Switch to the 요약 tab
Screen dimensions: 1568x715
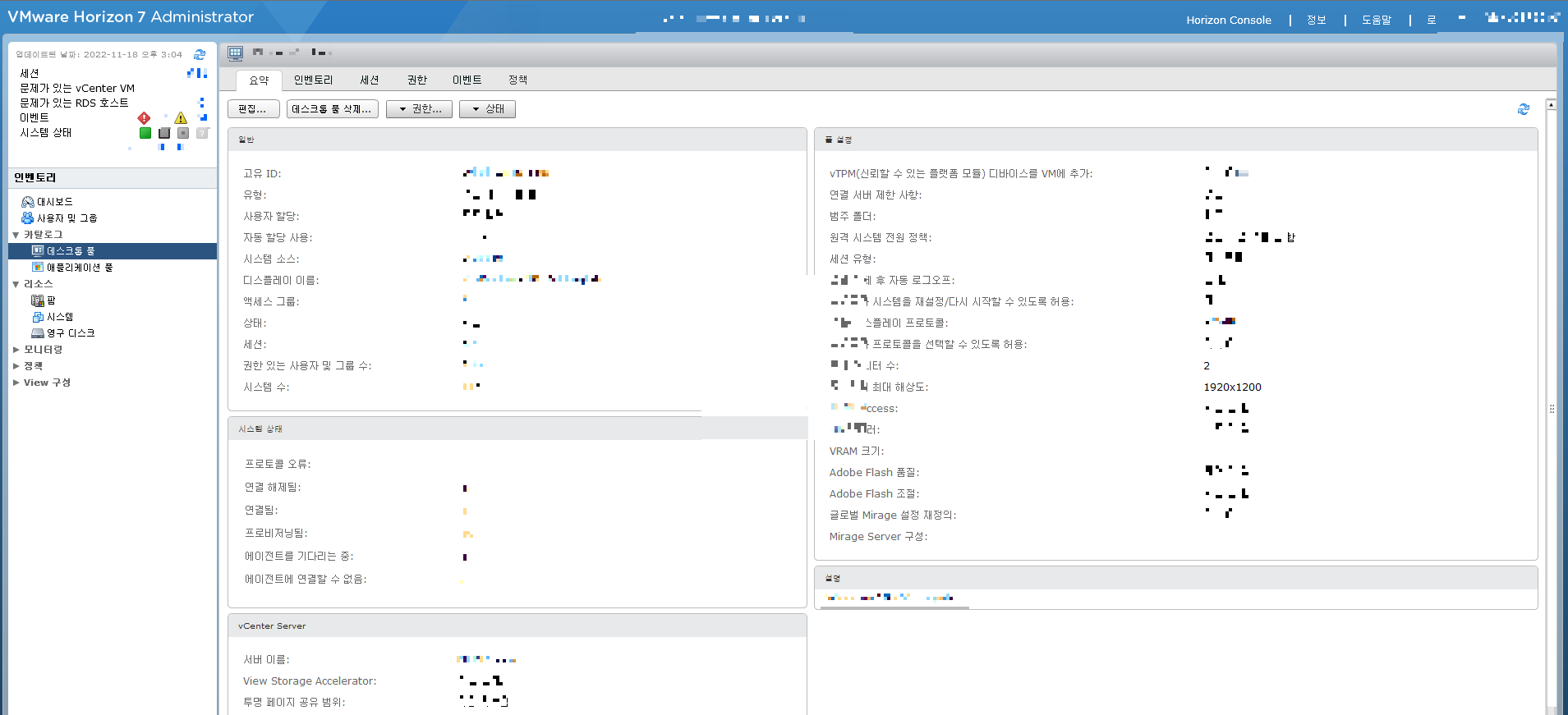tap(259, 80)
